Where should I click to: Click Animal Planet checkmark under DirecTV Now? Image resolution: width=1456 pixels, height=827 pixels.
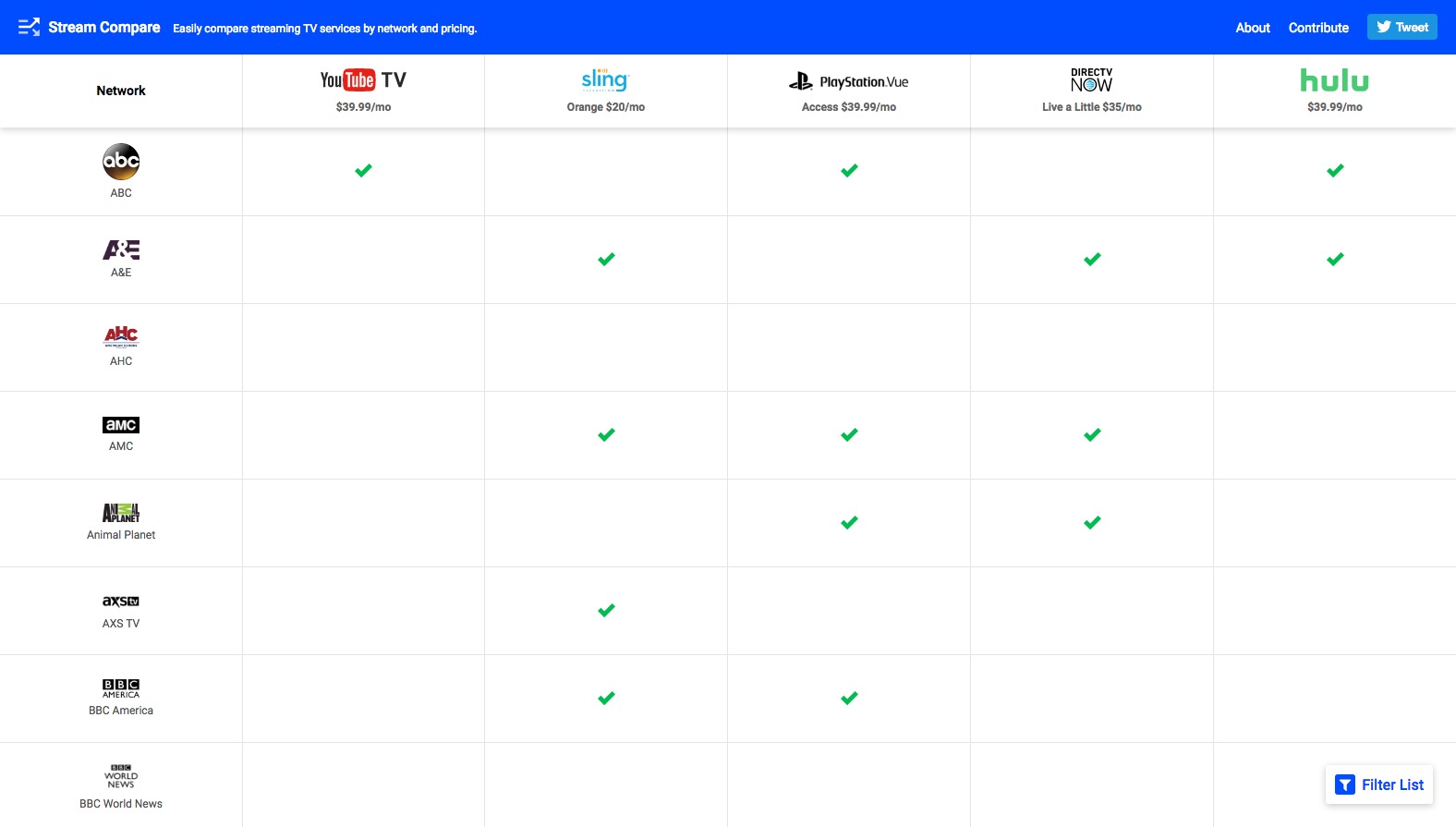[x=1092, y=522]
